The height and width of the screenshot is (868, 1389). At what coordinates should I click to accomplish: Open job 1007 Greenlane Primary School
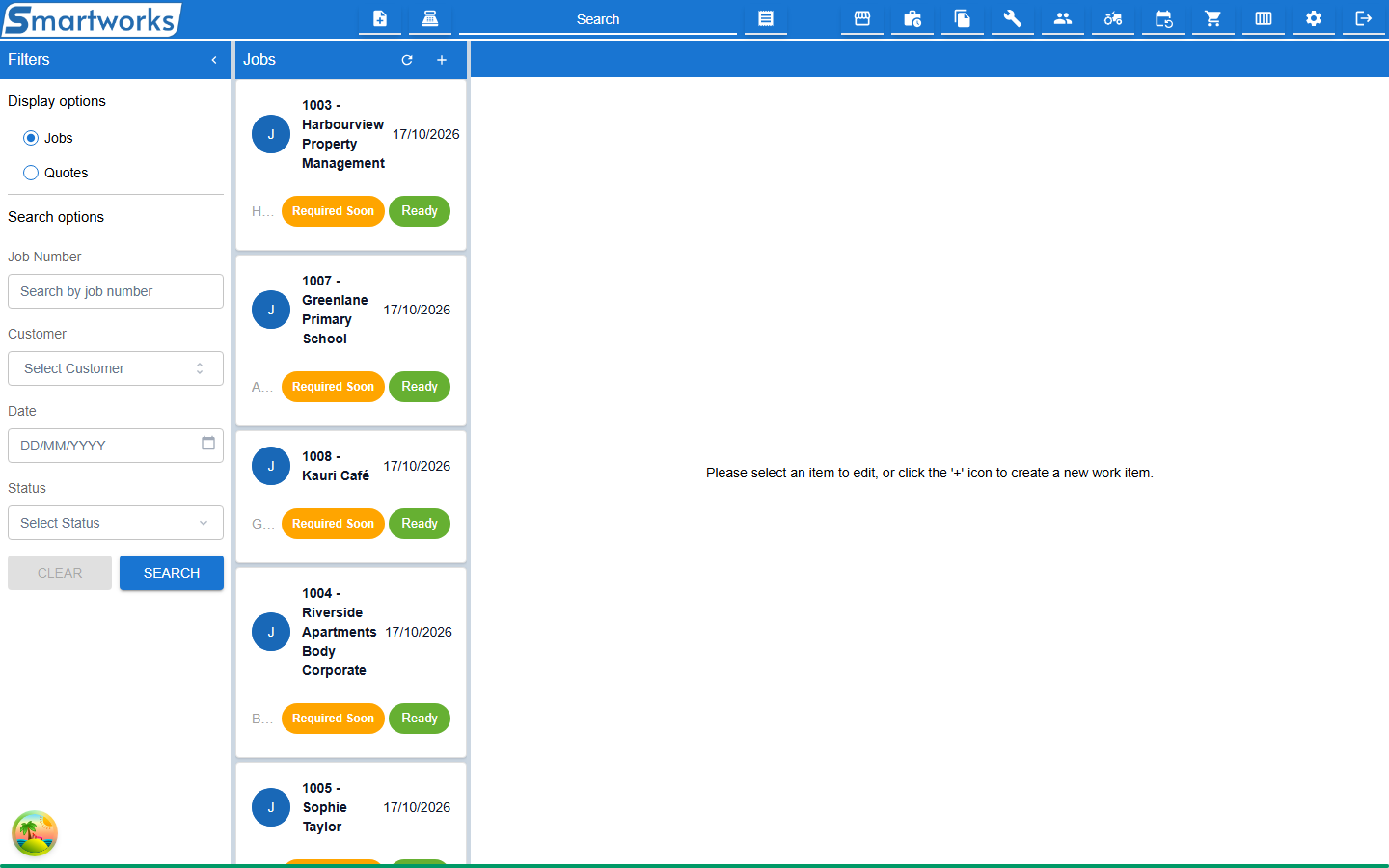coord(351,340)
